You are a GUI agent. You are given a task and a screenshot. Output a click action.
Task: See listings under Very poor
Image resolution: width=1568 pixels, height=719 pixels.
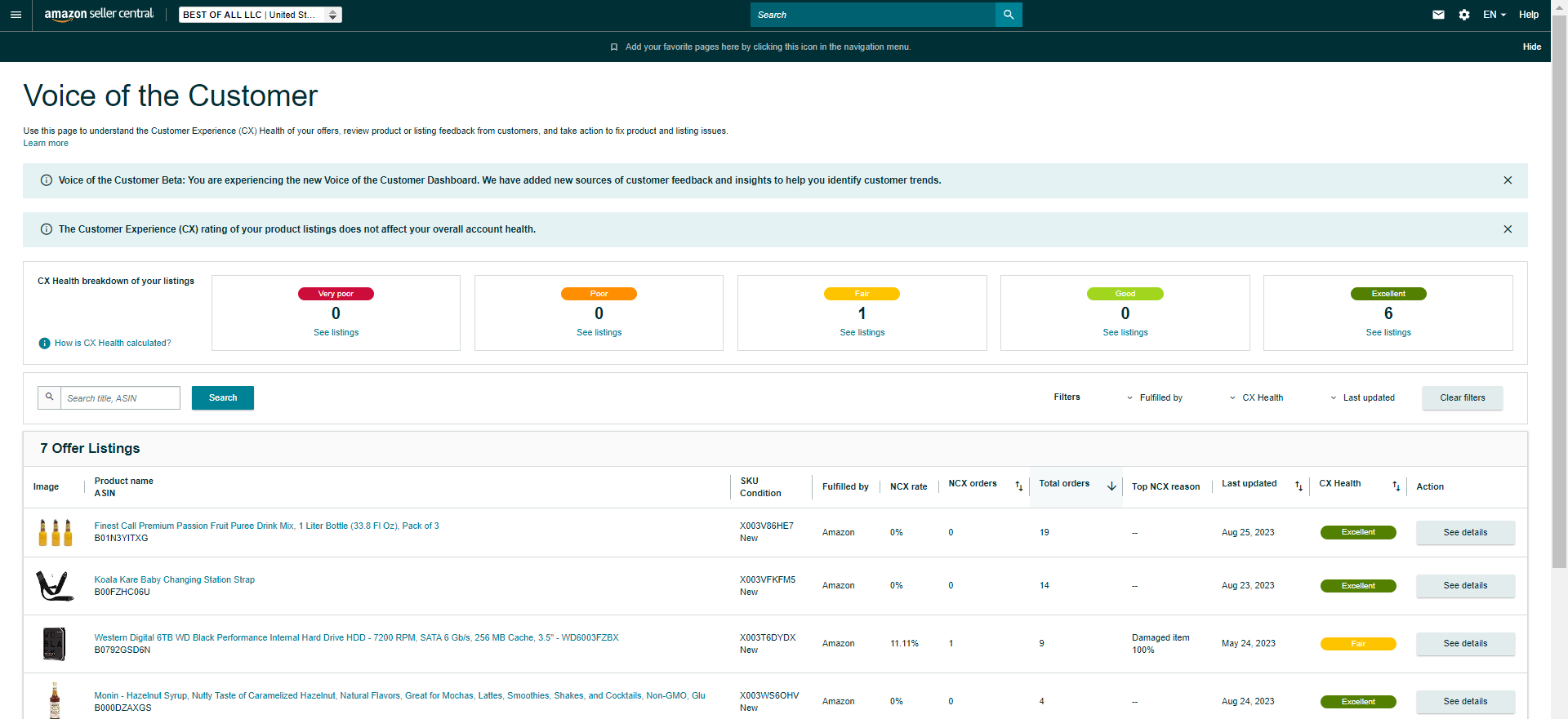tap(336, 333)
